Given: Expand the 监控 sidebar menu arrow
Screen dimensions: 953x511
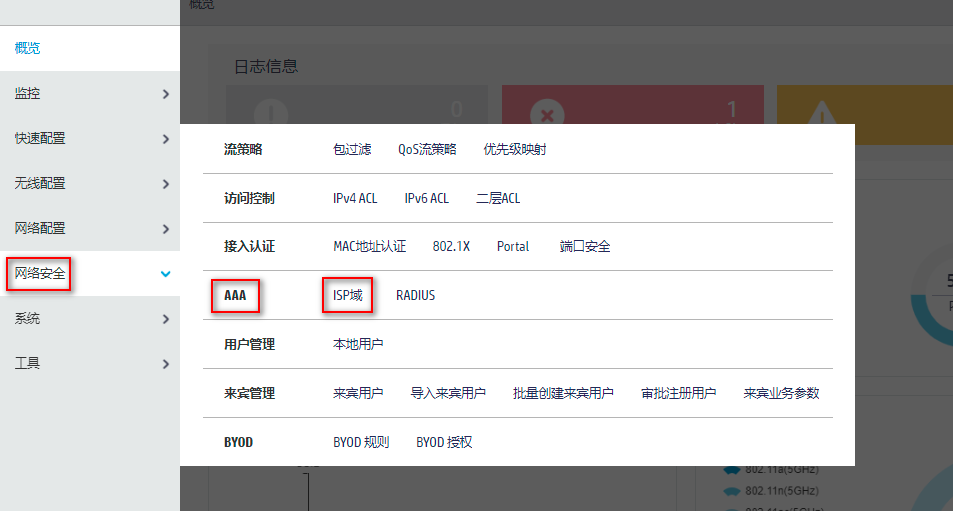Looking at the screenshot, I should tap(166, 94).
